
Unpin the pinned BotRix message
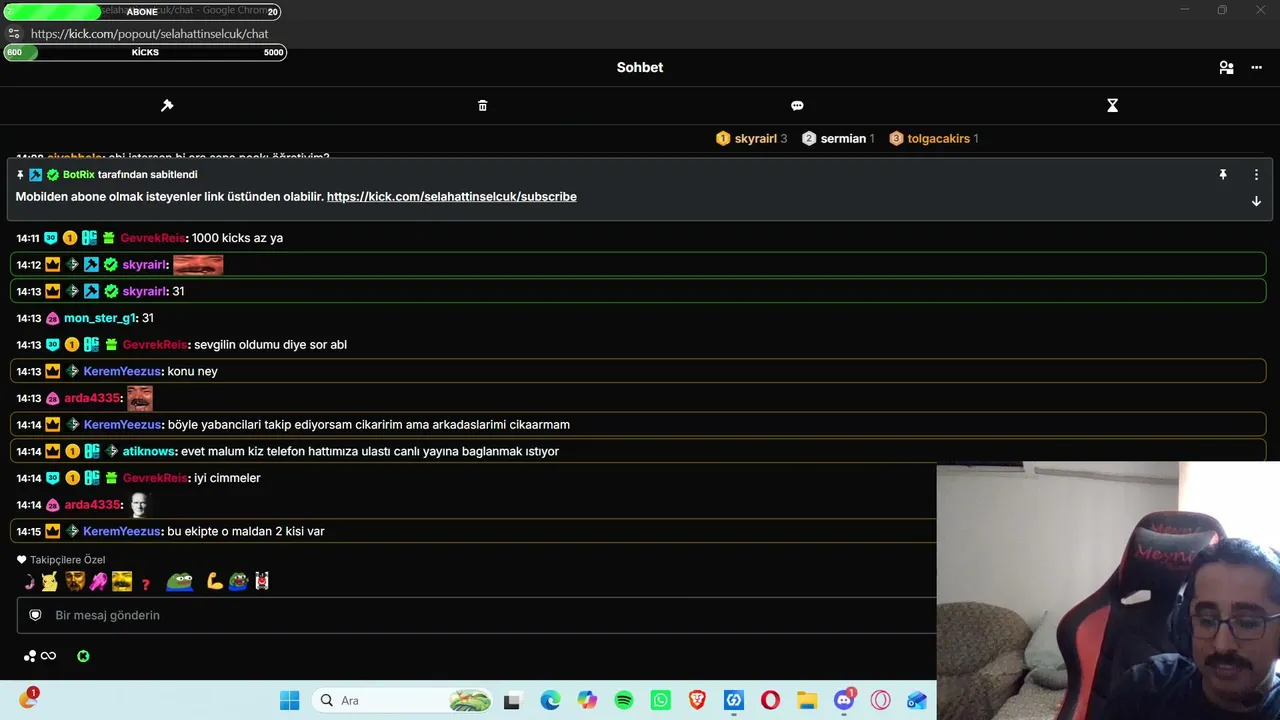point(1222,175)
